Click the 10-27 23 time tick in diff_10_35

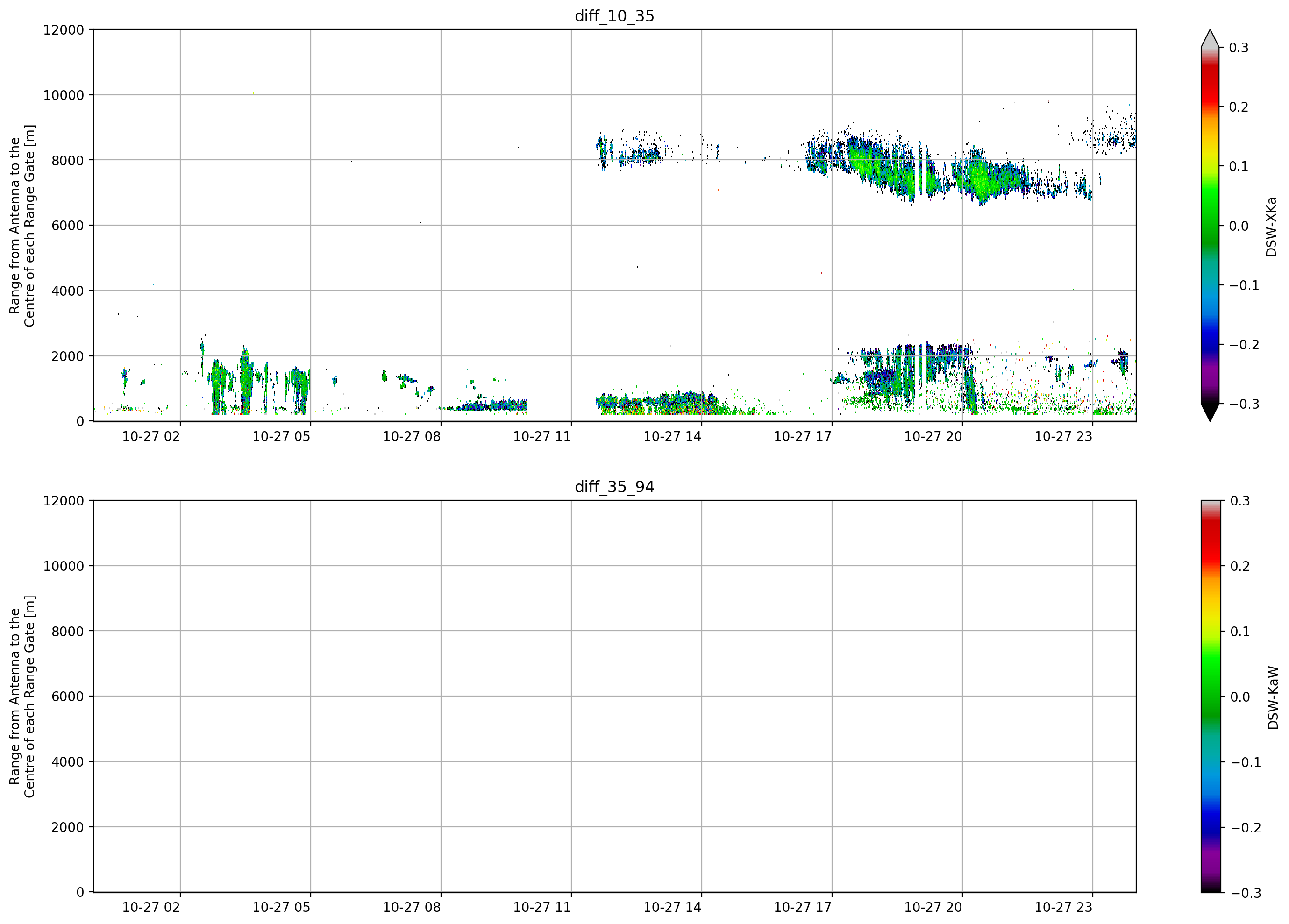[x=1063, y=436]
